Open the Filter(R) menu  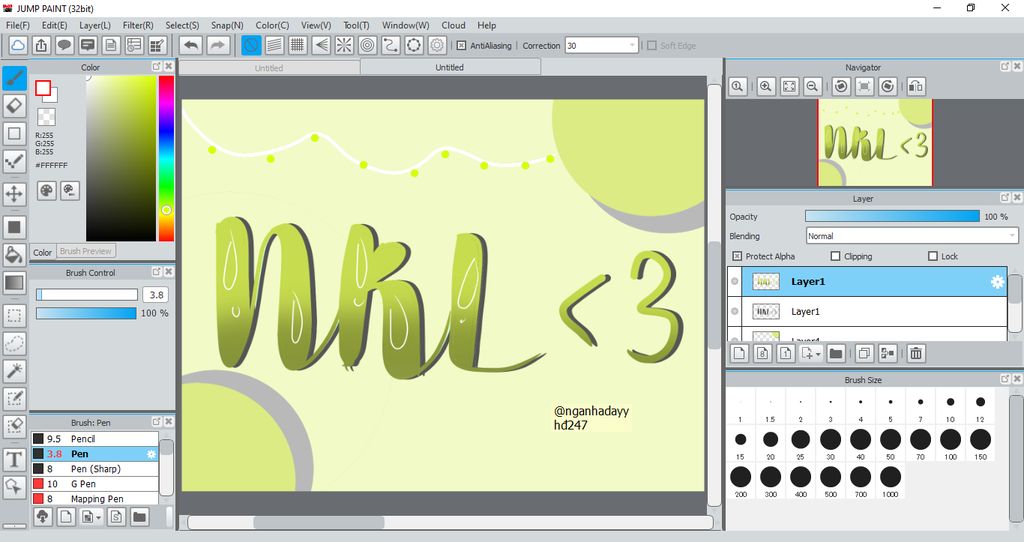coord(138,25)
